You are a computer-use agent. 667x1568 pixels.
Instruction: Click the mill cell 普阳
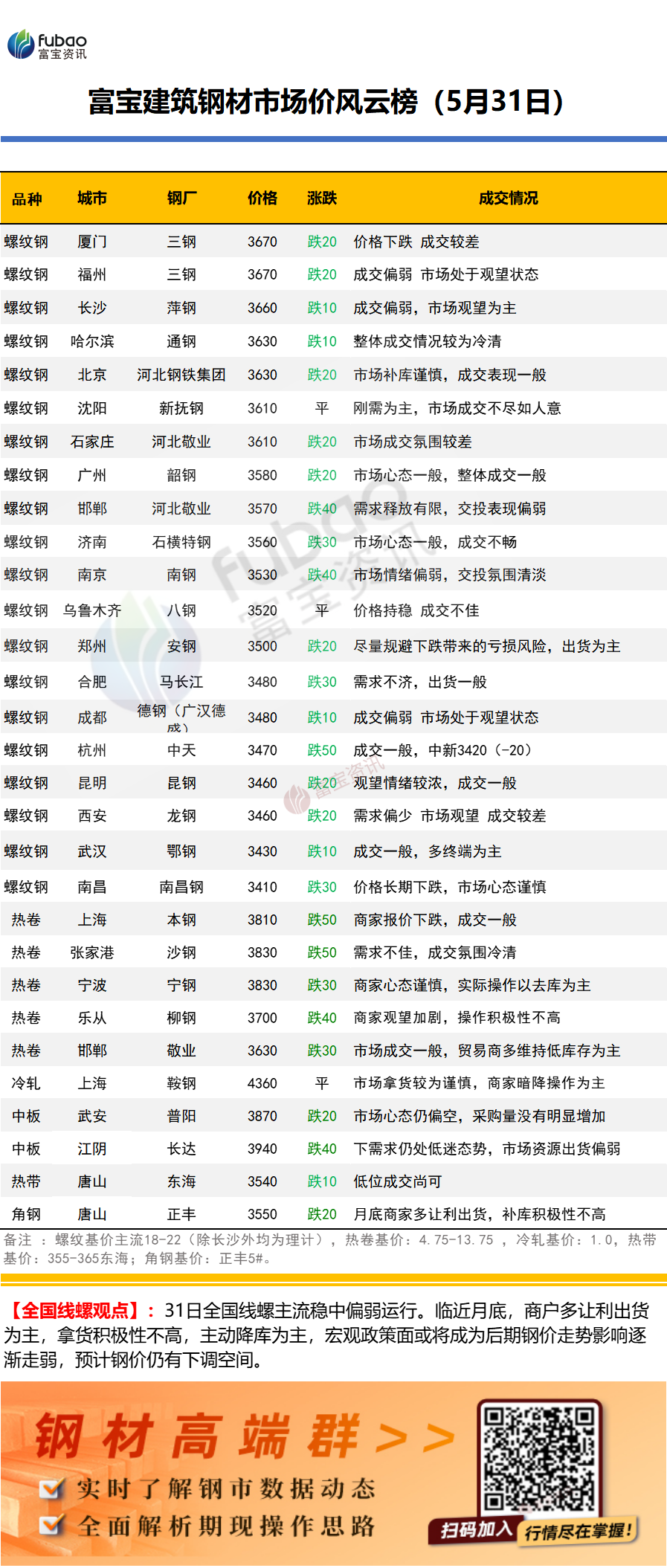[181, 1116]
